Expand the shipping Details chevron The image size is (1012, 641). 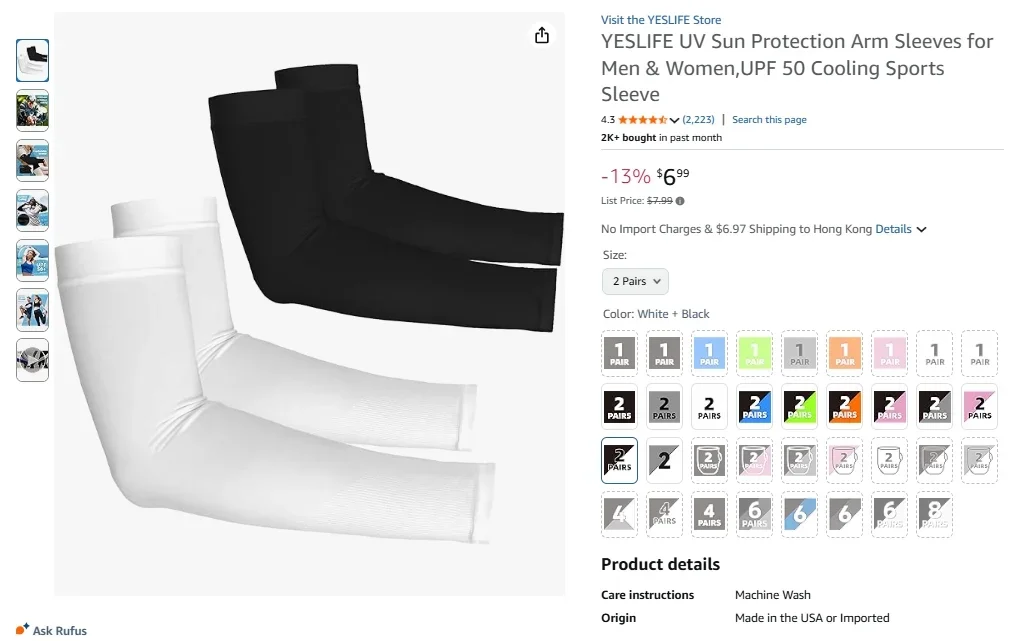[x=920, y=228]
